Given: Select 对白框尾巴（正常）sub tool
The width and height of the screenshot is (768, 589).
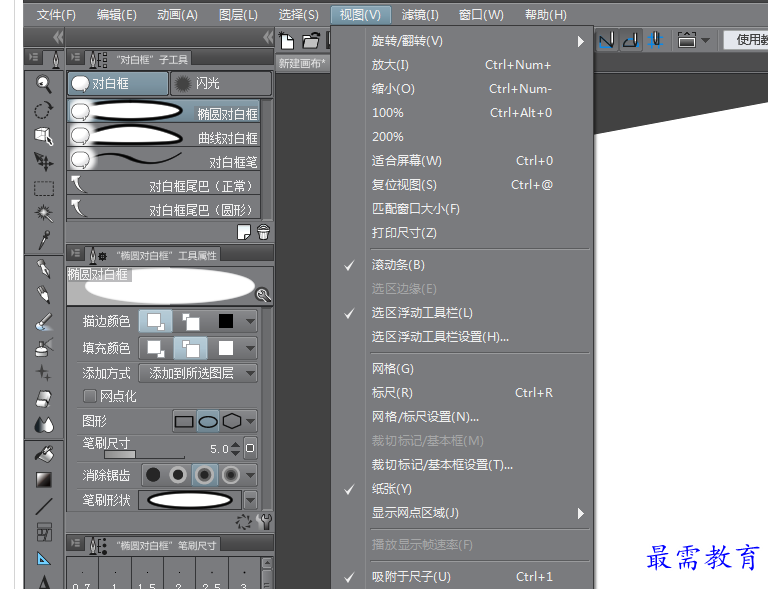Looking at the screenshot, I should pos(164,185).
